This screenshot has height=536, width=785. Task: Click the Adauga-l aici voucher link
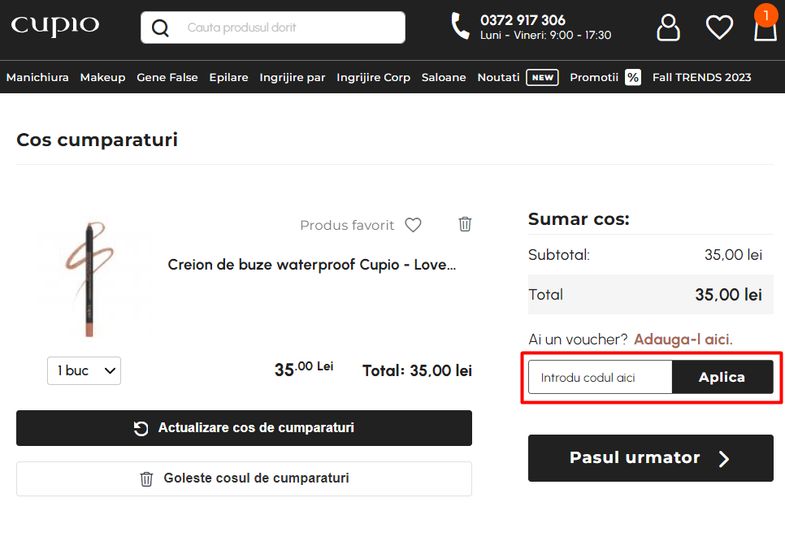tap(683, 339)
